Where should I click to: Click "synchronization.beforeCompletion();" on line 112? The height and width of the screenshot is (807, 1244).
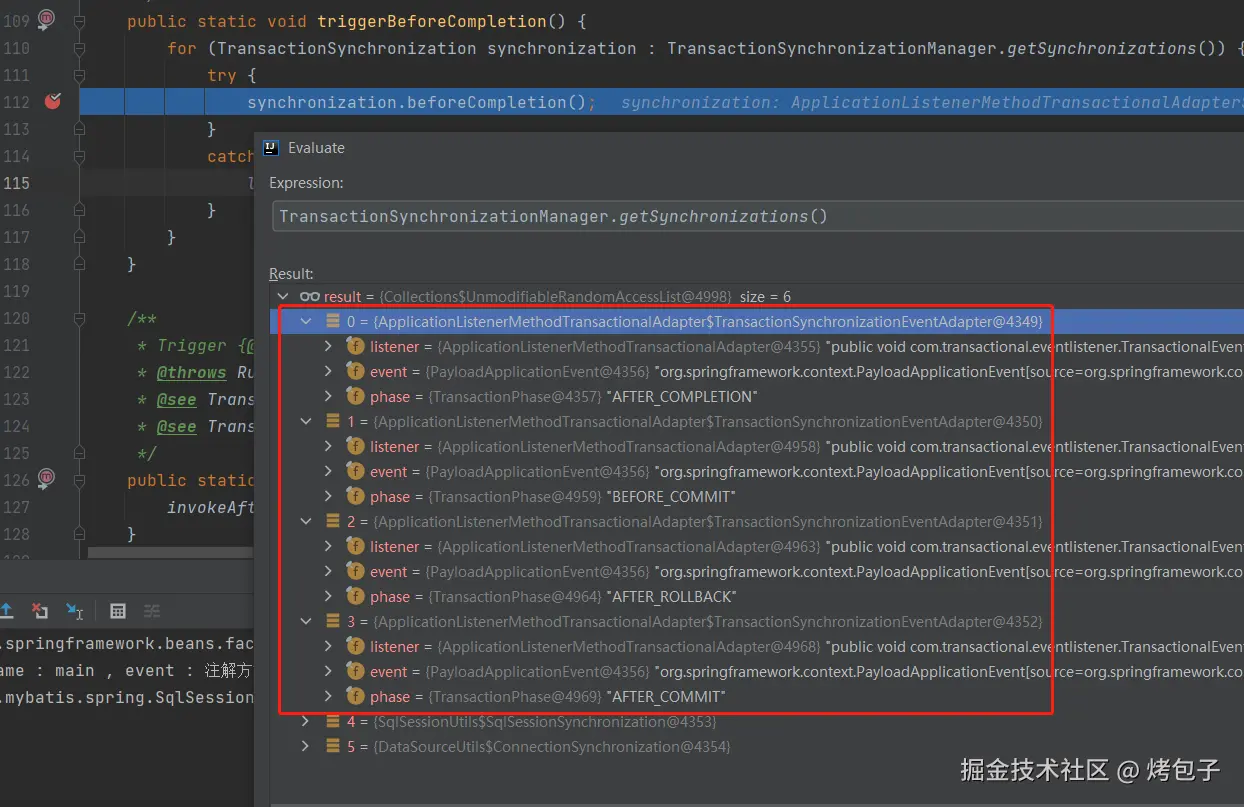tap(421, 102)
